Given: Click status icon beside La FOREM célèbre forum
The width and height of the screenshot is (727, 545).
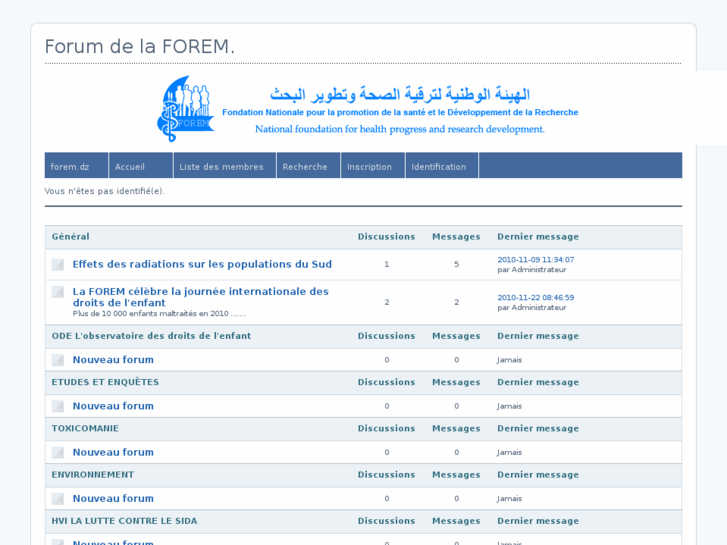Looking at the screenshot, I should click(58, 292).
